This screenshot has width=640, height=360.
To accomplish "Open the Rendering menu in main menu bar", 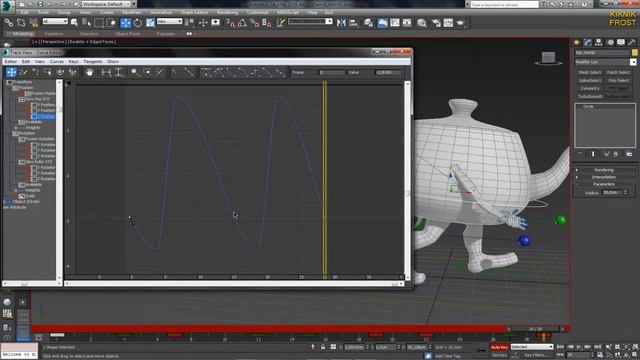I will pyautogui.click(x=227, y=12).
